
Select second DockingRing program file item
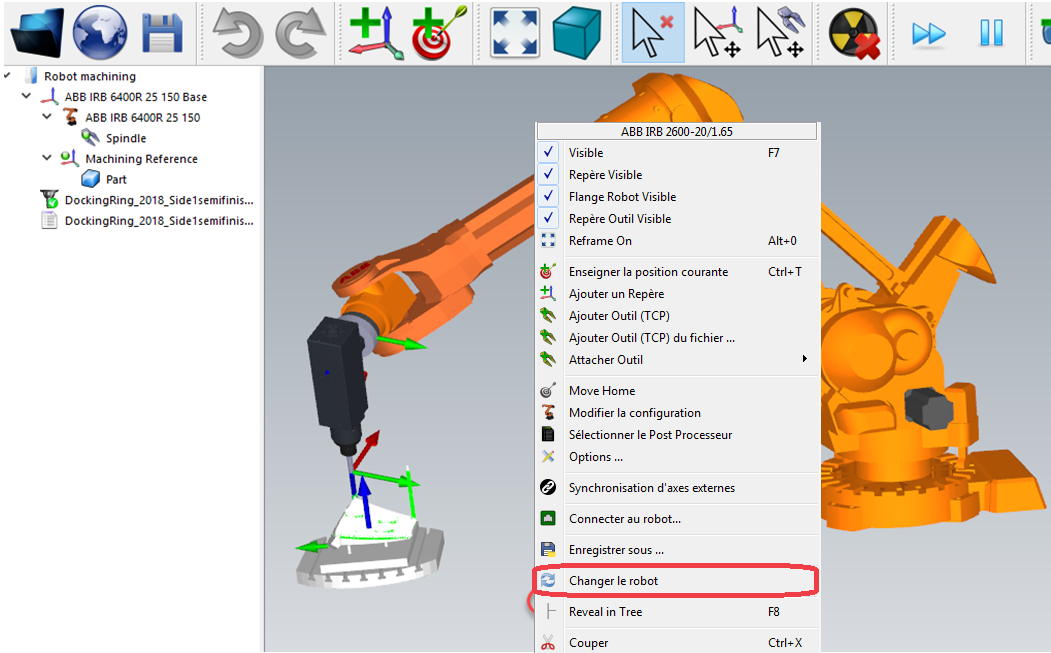(159, 221)
